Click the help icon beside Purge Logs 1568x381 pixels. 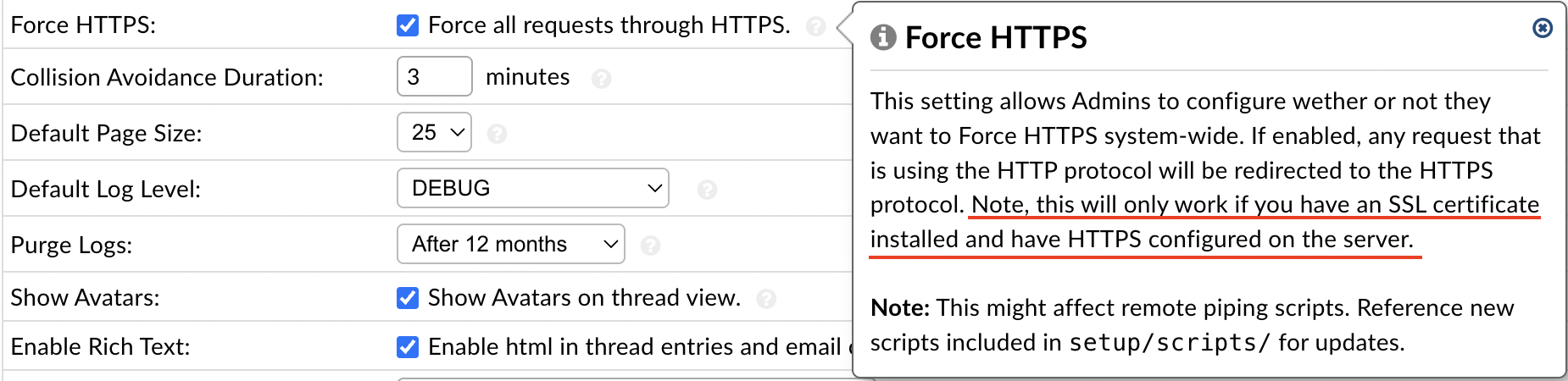coord(650,246)
